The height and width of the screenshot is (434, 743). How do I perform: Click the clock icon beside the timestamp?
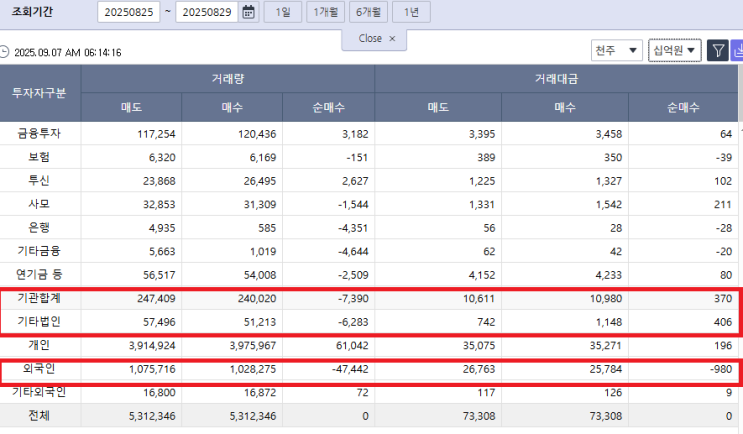pyautogui.click(x=4, y=52)
